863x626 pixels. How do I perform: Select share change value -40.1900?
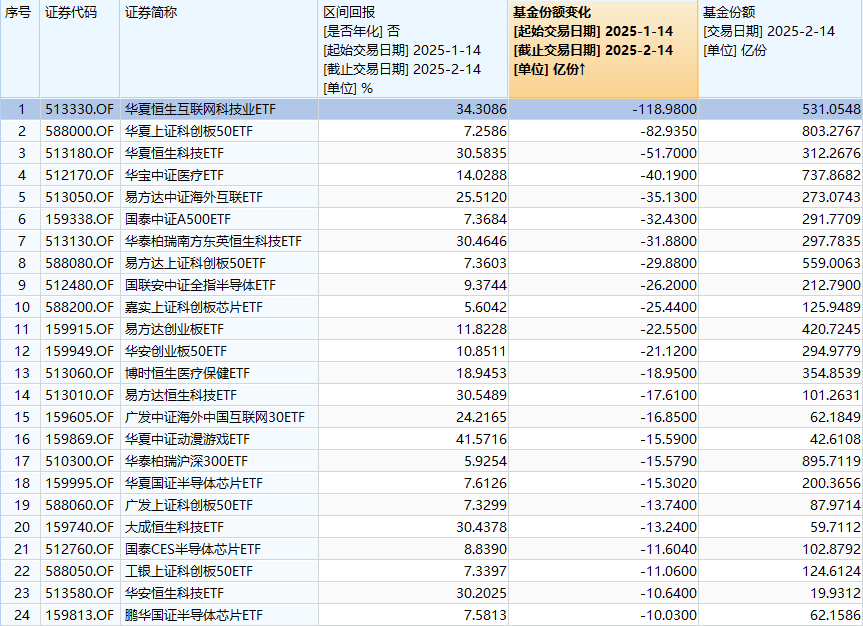pos(603,175)
